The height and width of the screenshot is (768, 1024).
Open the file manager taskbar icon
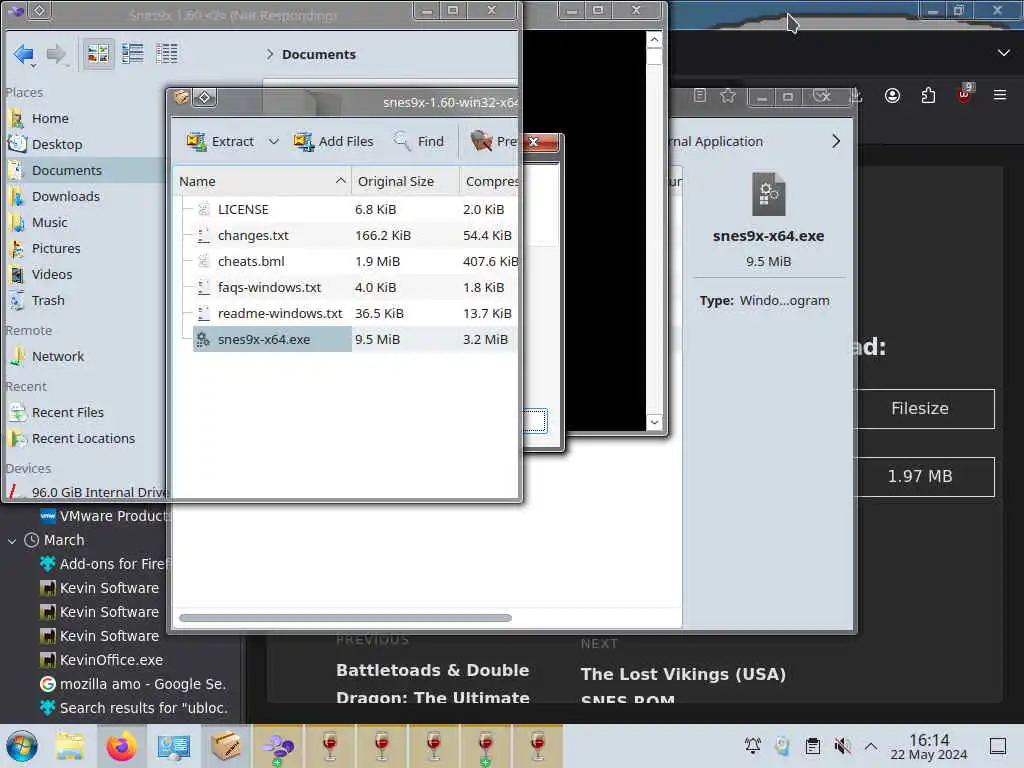pyautogui.click(x=69, y=746)
